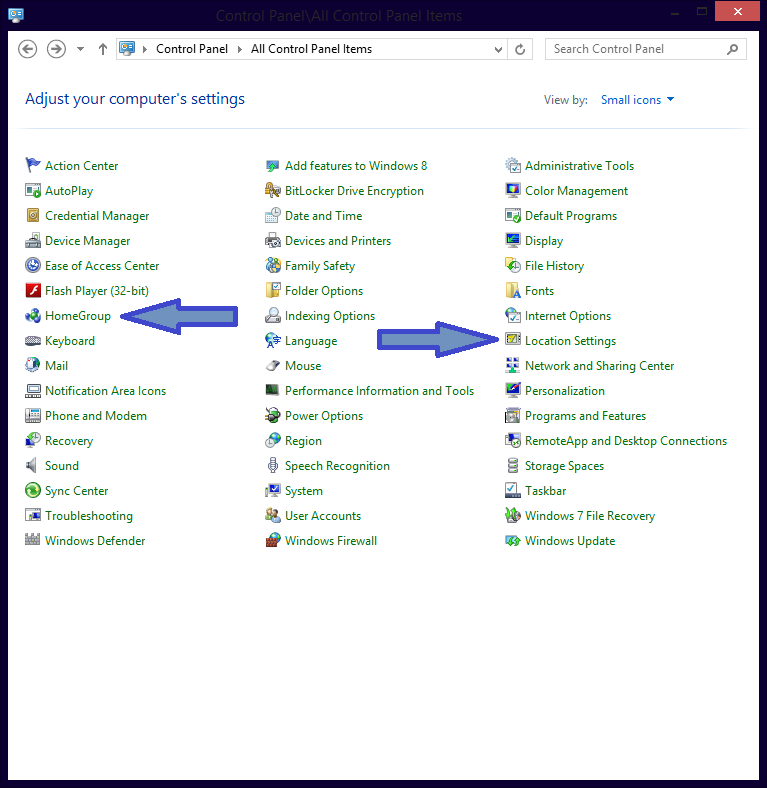Open Performance Information and Tools link
This screenshot has height=788, width=767.
pyautogui.click(x=379, y=391)
